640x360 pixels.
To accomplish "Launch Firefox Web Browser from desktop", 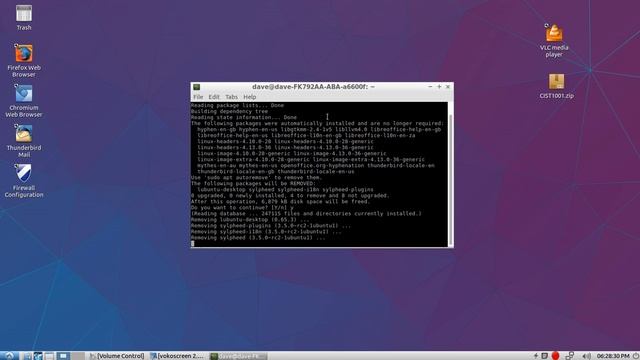I will [x=24, y=60].
